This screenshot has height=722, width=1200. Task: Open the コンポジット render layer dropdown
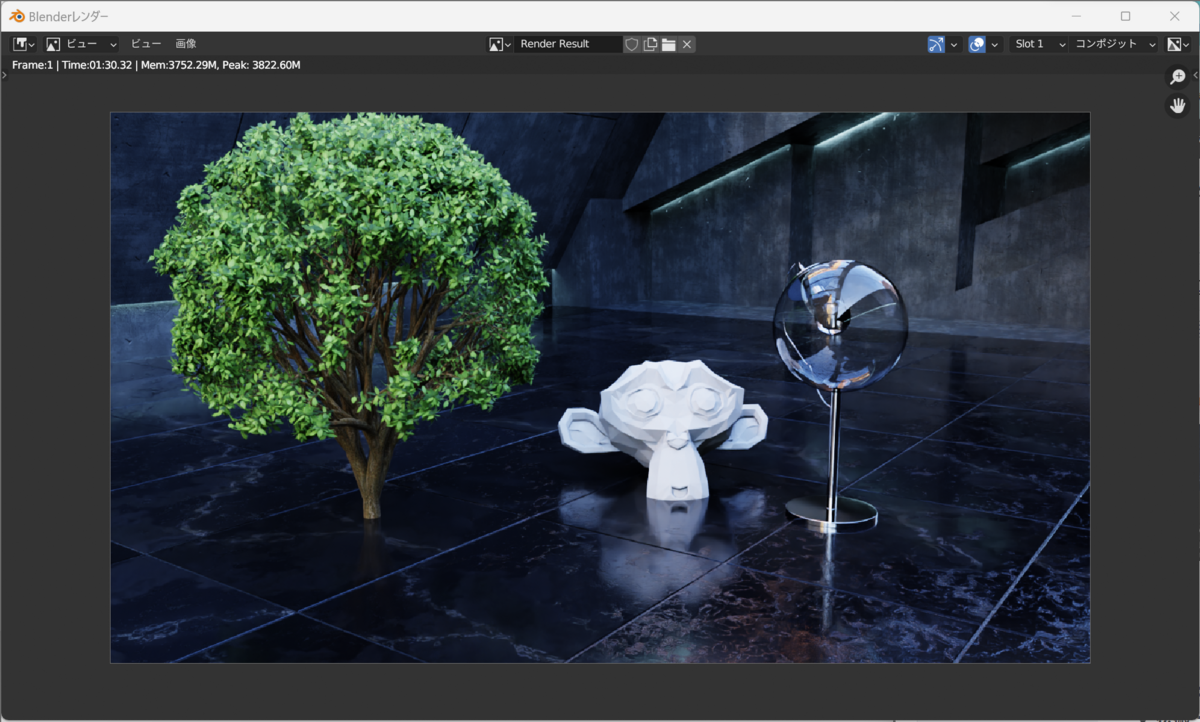1113,44
